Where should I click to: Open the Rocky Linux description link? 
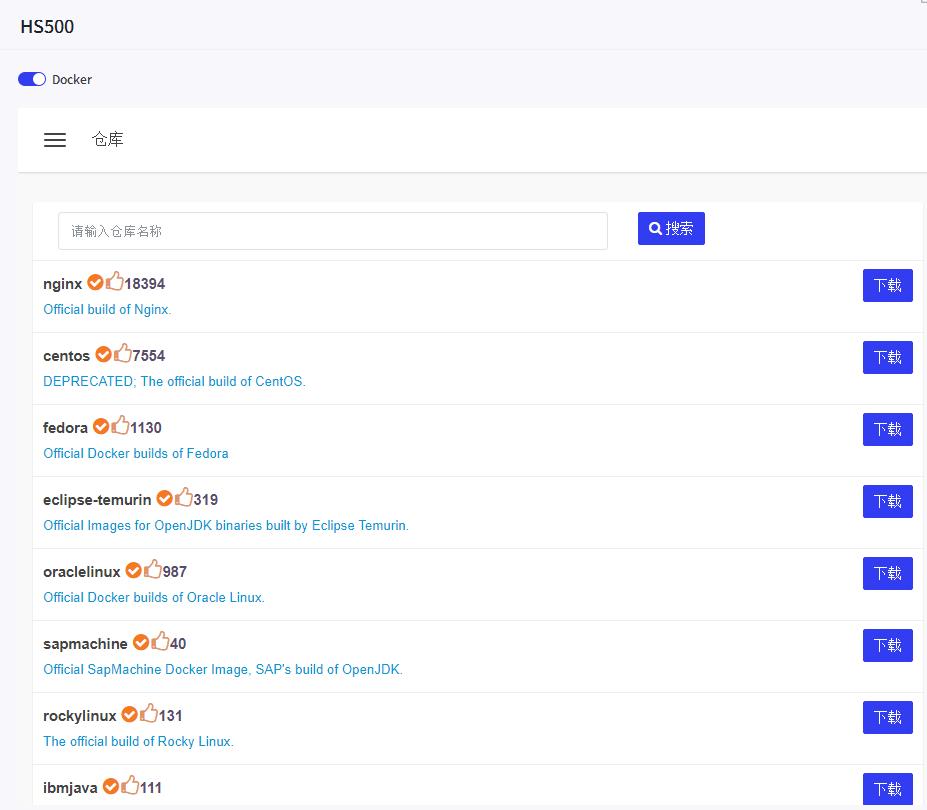click(138, 742)
